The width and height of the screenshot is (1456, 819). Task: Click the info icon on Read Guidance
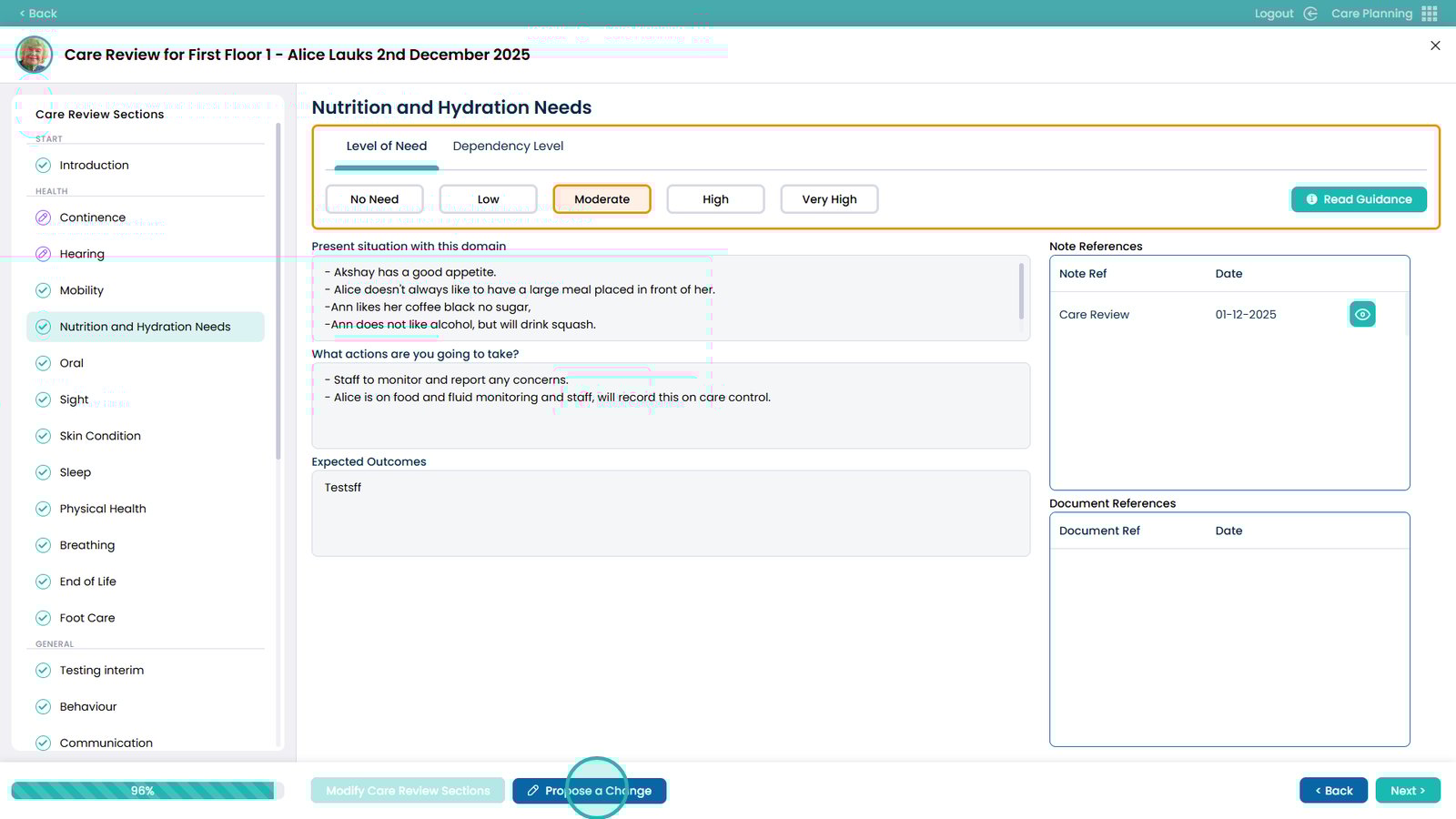pos(1311,199)
